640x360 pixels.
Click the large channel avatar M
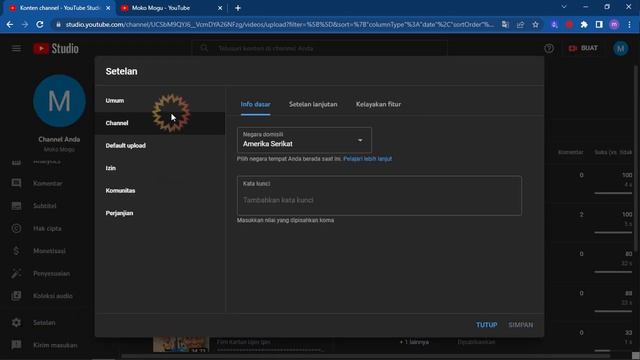(x=59, y=101)
